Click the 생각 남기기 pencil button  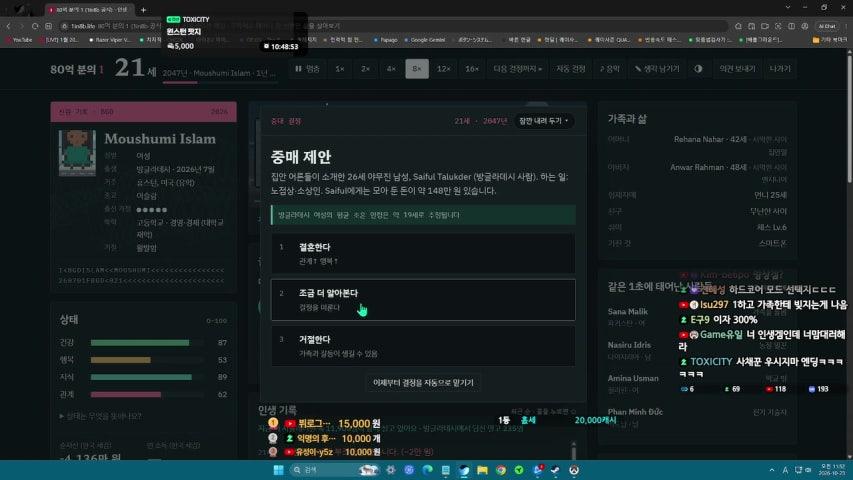[657, 69]
